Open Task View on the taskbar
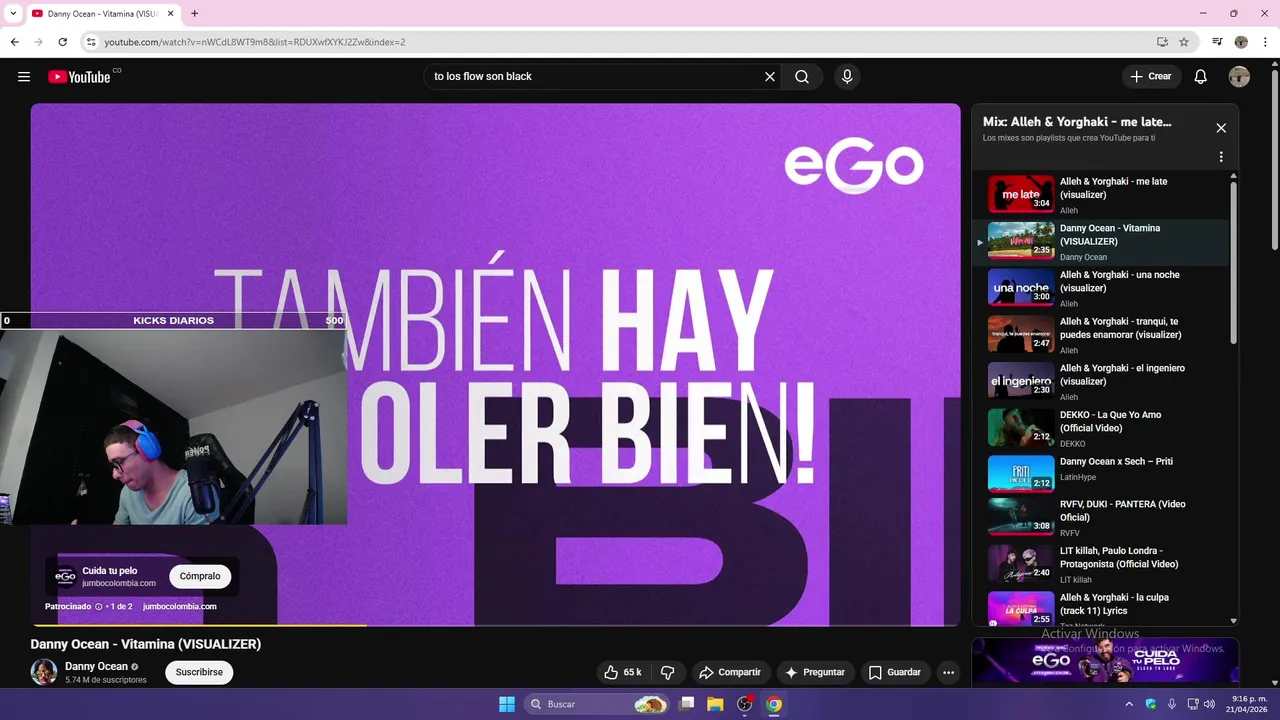The width and height of the screenshot is (1280, 720). (x=686, y=704)
